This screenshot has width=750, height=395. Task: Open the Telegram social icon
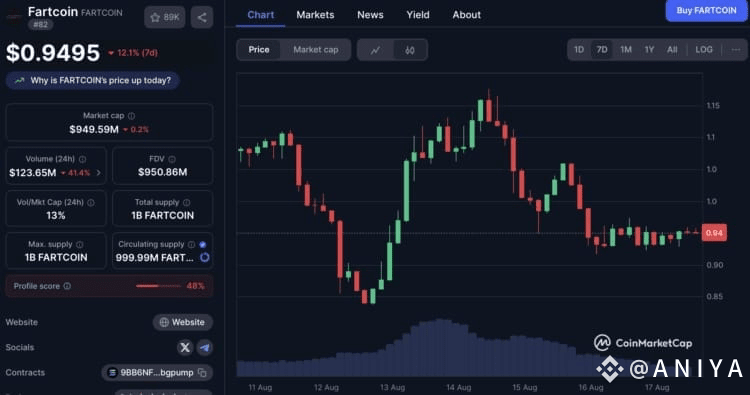(205, 347)
